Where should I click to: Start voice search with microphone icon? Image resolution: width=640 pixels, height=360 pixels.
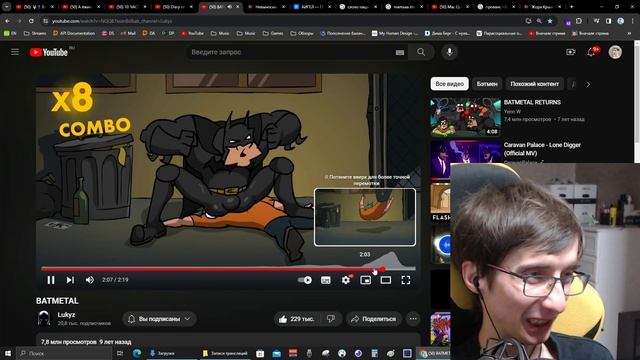pos(449,52)
